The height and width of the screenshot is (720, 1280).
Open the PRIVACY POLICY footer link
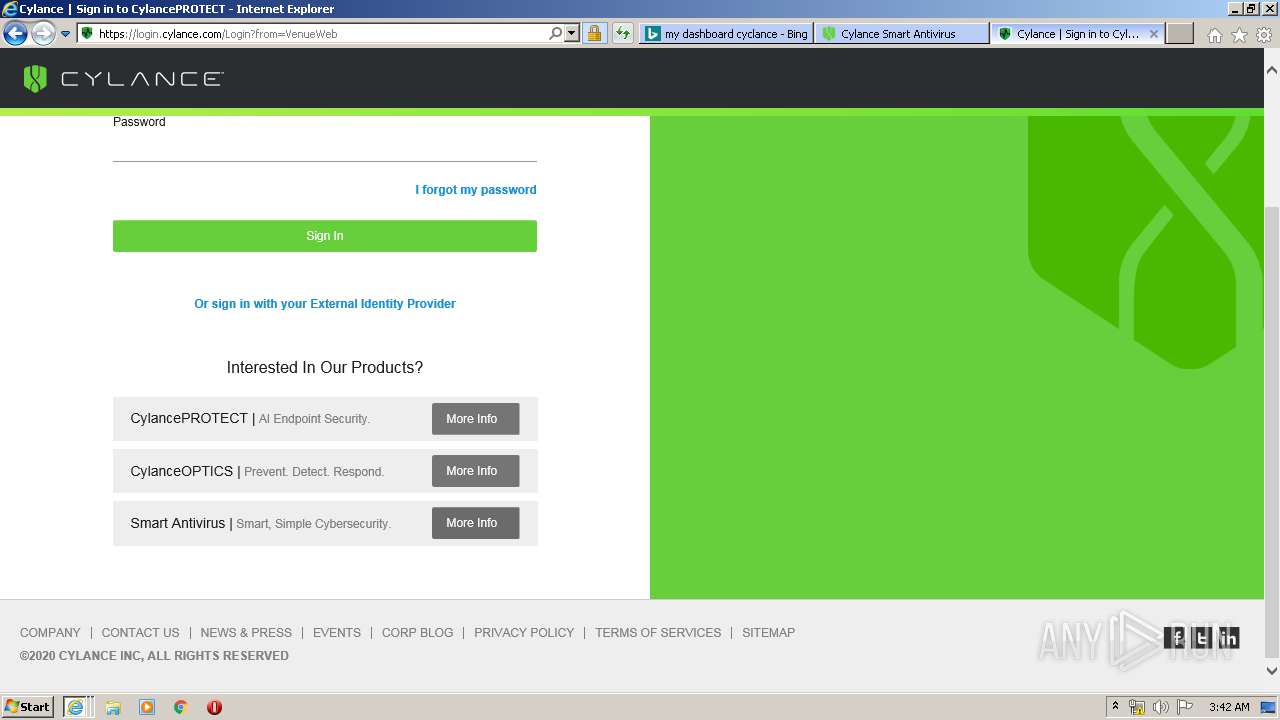click(x=524, y=633)
